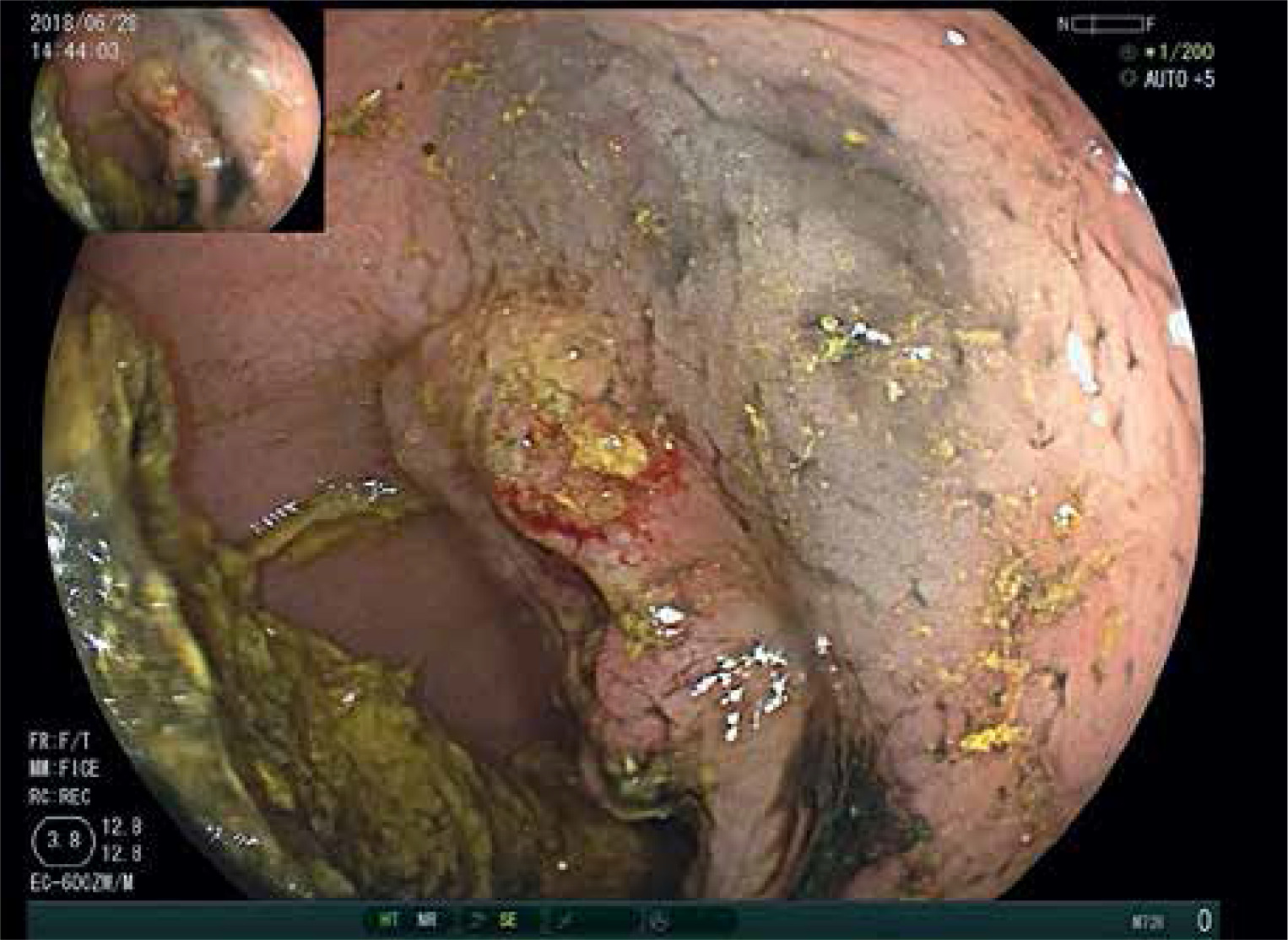Click the shutter speed icon beside 1/200

[1128, 52]
